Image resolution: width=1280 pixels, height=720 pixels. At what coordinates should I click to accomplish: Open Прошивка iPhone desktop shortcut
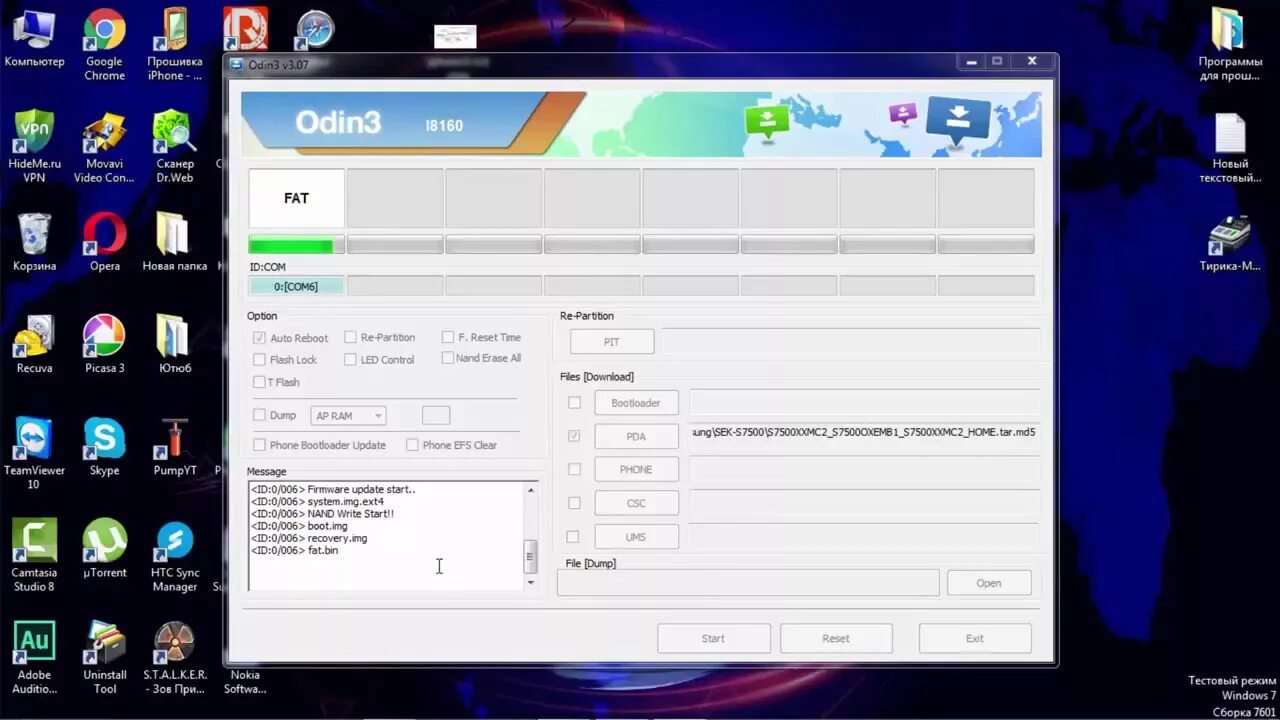[x=174, y=45]
